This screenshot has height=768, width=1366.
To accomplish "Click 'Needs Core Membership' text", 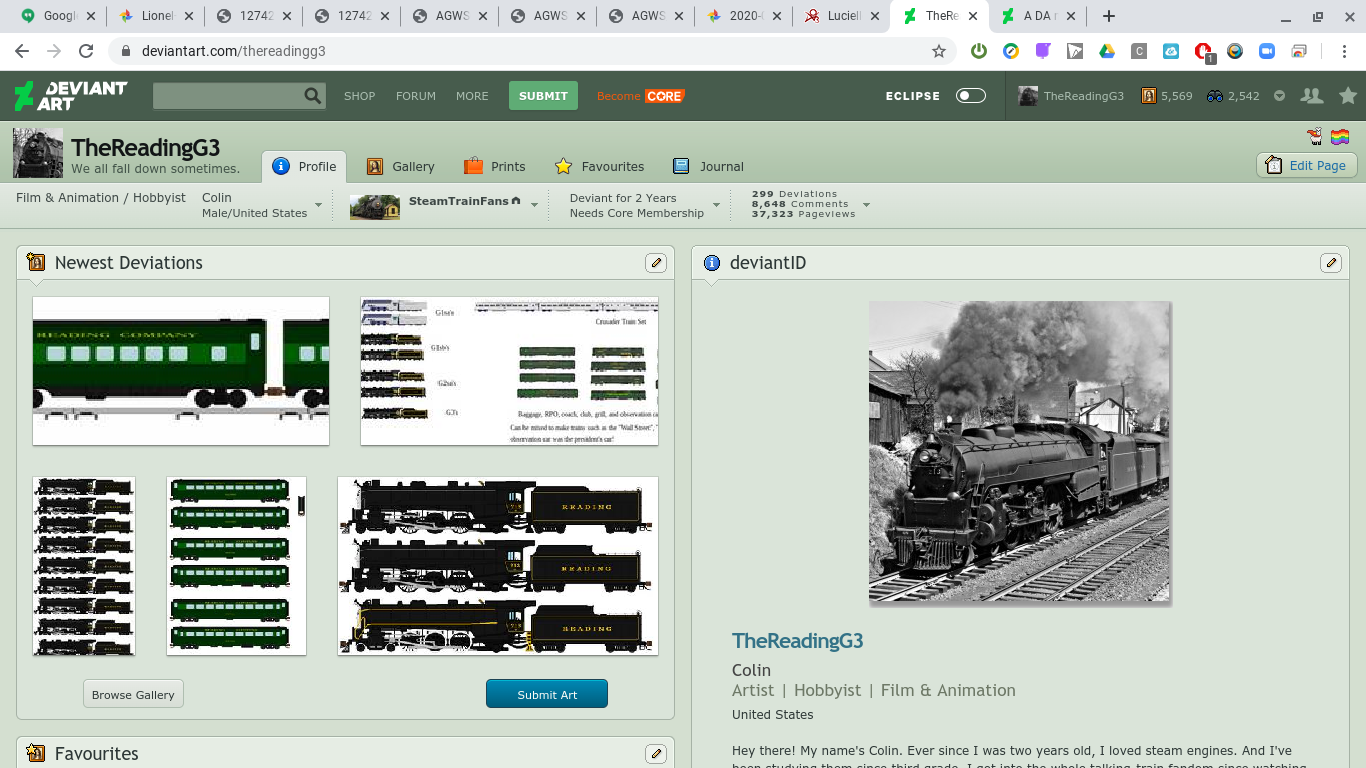I will click(637, 213).
